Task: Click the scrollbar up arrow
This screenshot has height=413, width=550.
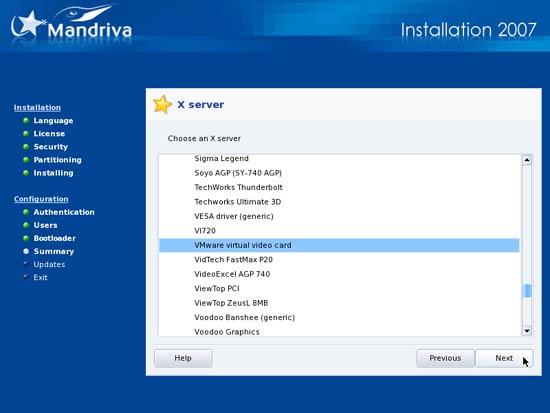Action: coord(527,160)
